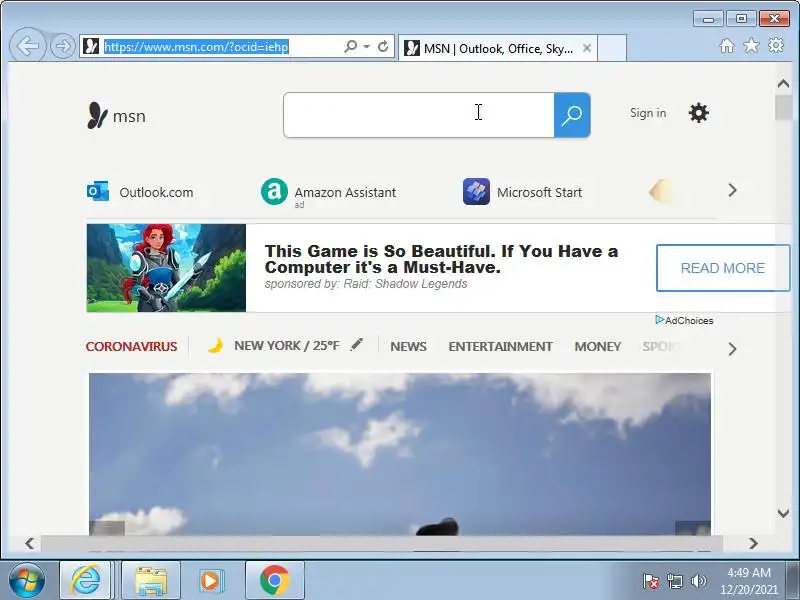The height and width of the screenshot is (600, 800).
Task: Open the NEWS category
Action: pyautogui.click(x=408, y=346)
